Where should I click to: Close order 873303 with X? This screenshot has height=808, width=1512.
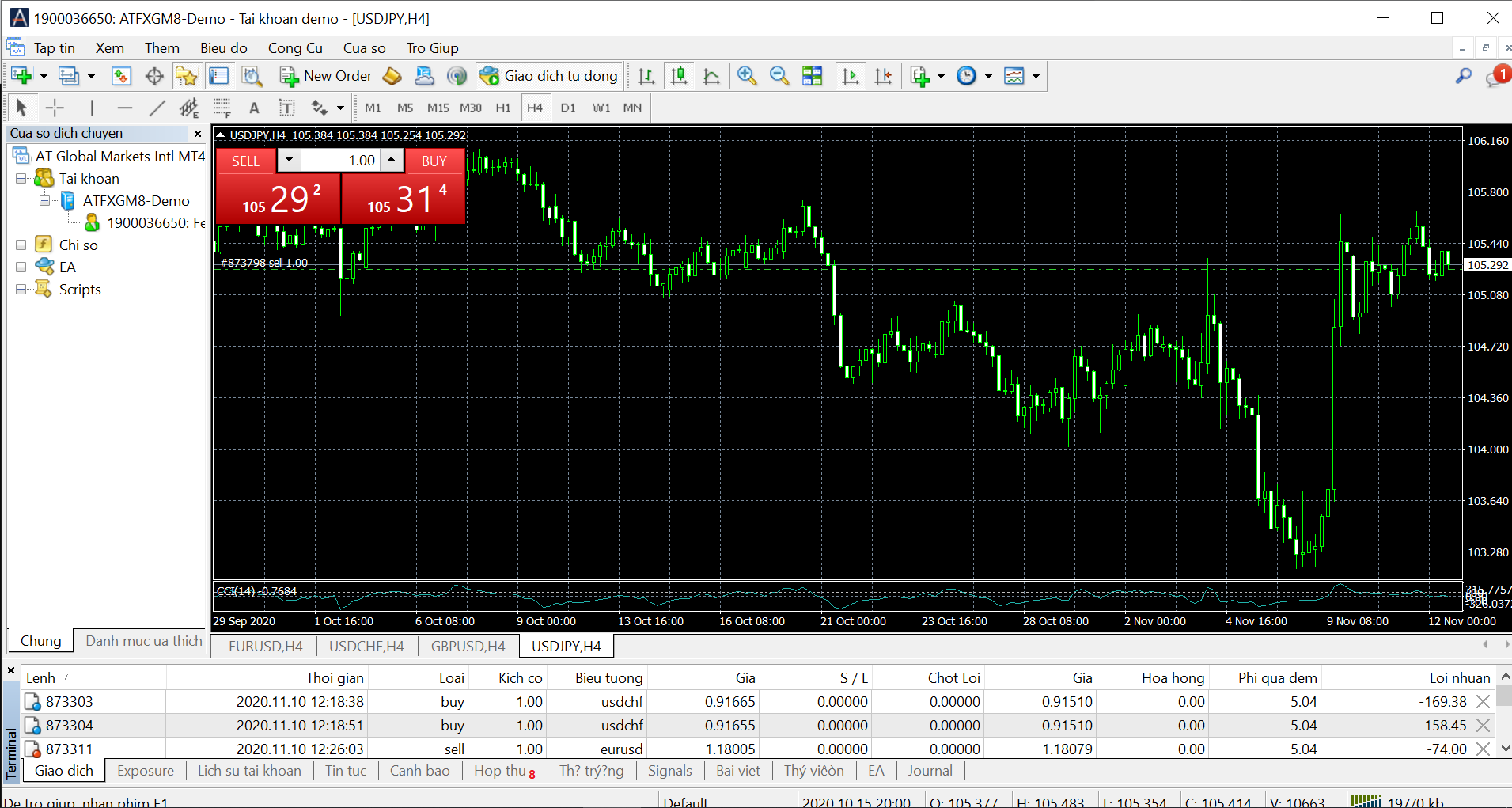click(x=1484, y=702)
